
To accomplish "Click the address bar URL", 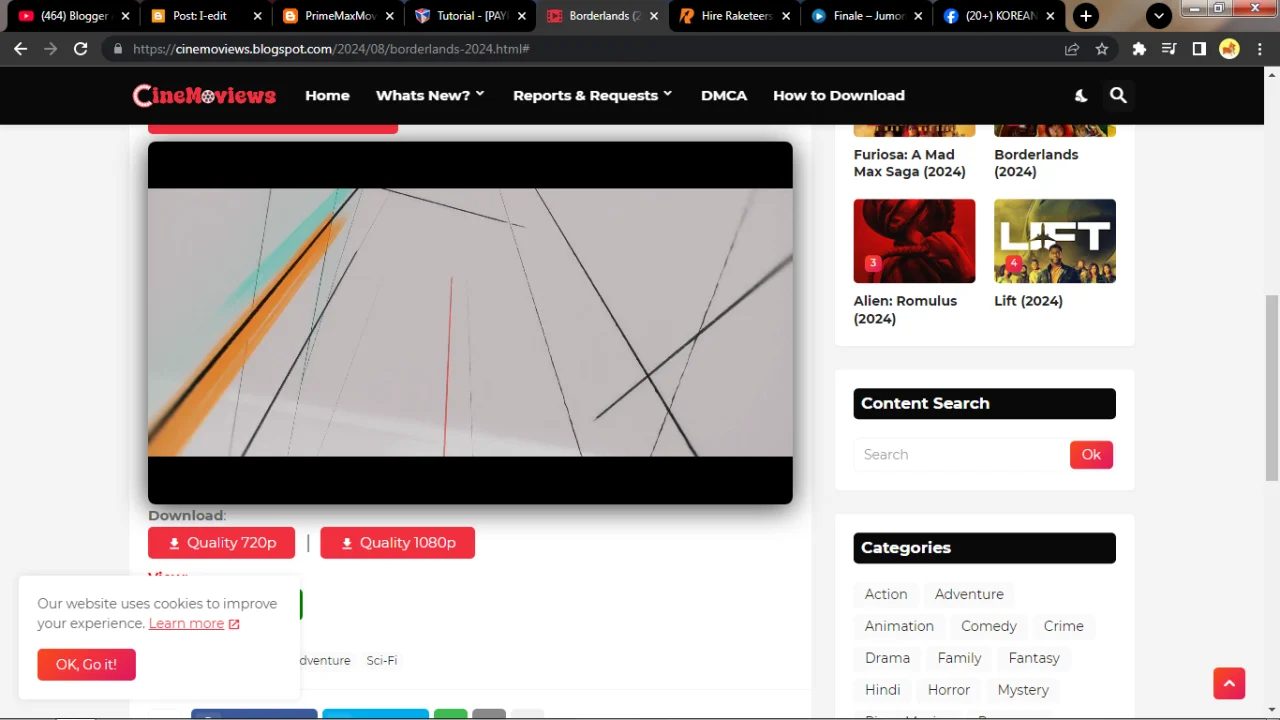I will pos(331,49).
